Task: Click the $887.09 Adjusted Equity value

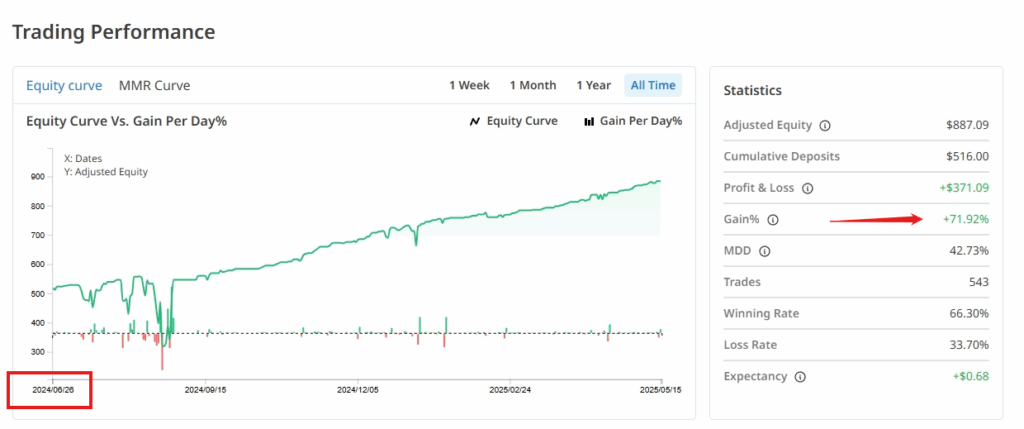Action: click(967, 126)
